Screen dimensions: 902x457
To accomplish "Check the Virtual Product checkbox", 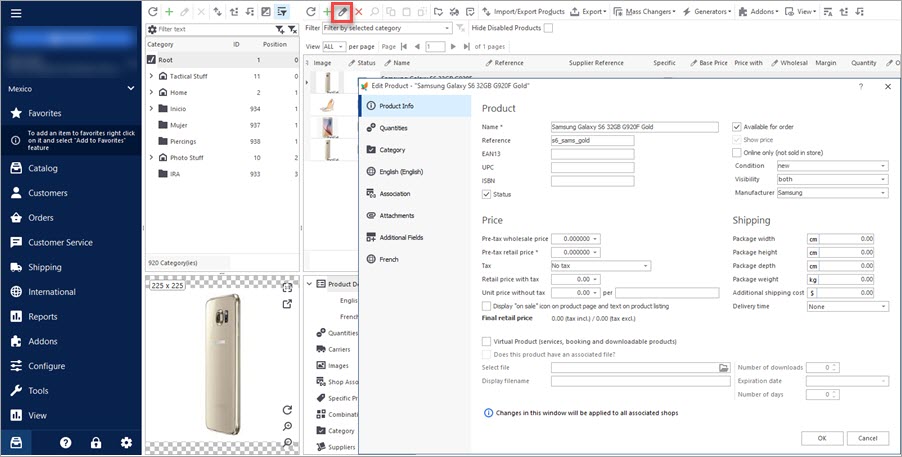I will point(486,341).
